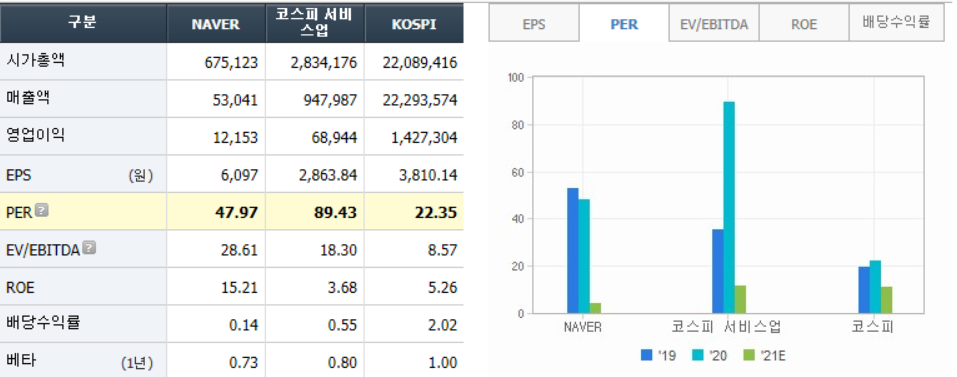Click NAVER EPS value 6,097

click(x=240, y=176)
